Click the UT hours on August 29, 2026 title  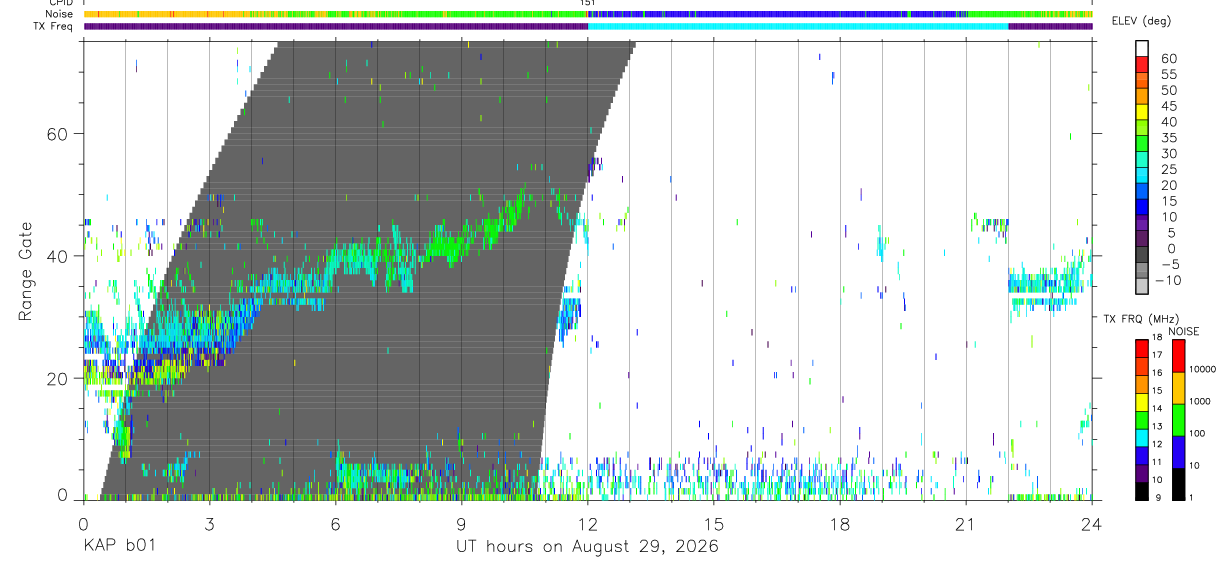pos(587,547)
